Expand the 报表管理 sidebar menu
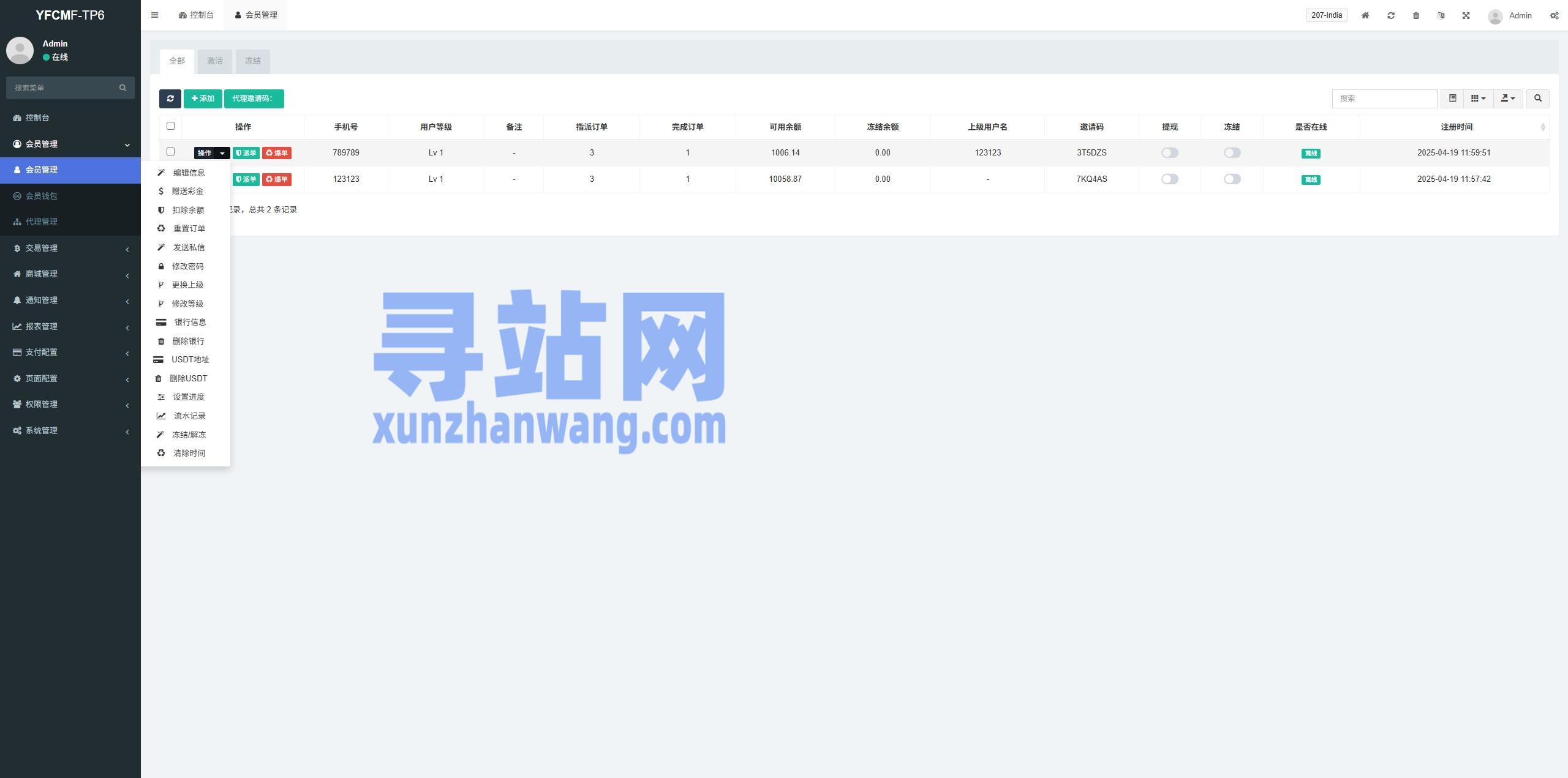 pyautogui.click(x=70, y=326)
